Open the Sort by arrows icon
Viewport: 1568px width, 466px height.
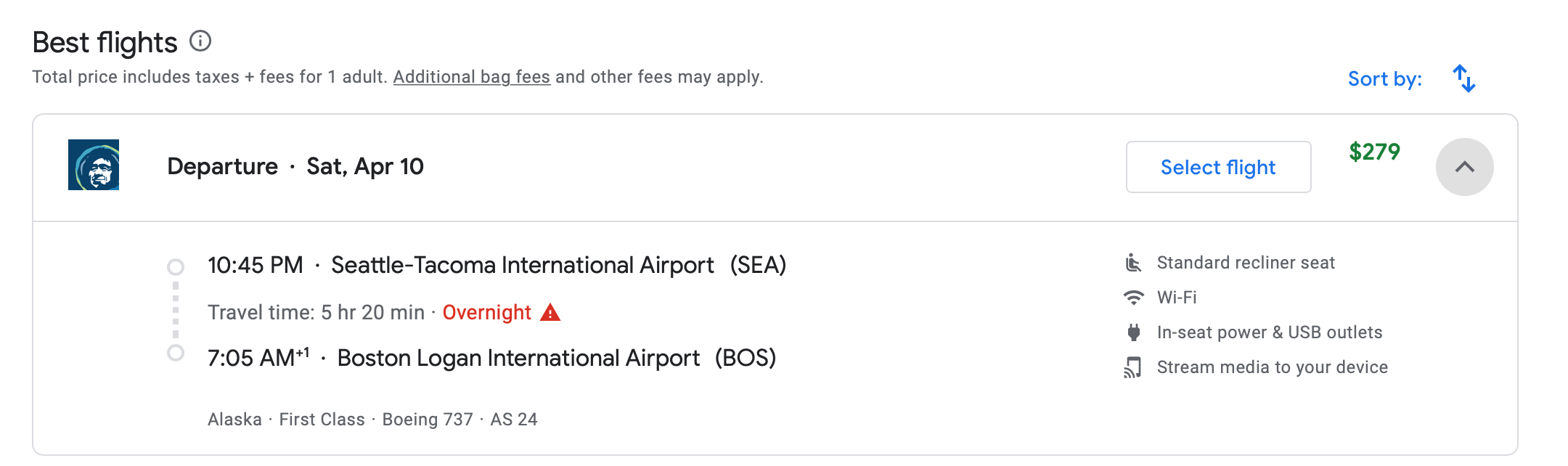(x=1463, y=78)
